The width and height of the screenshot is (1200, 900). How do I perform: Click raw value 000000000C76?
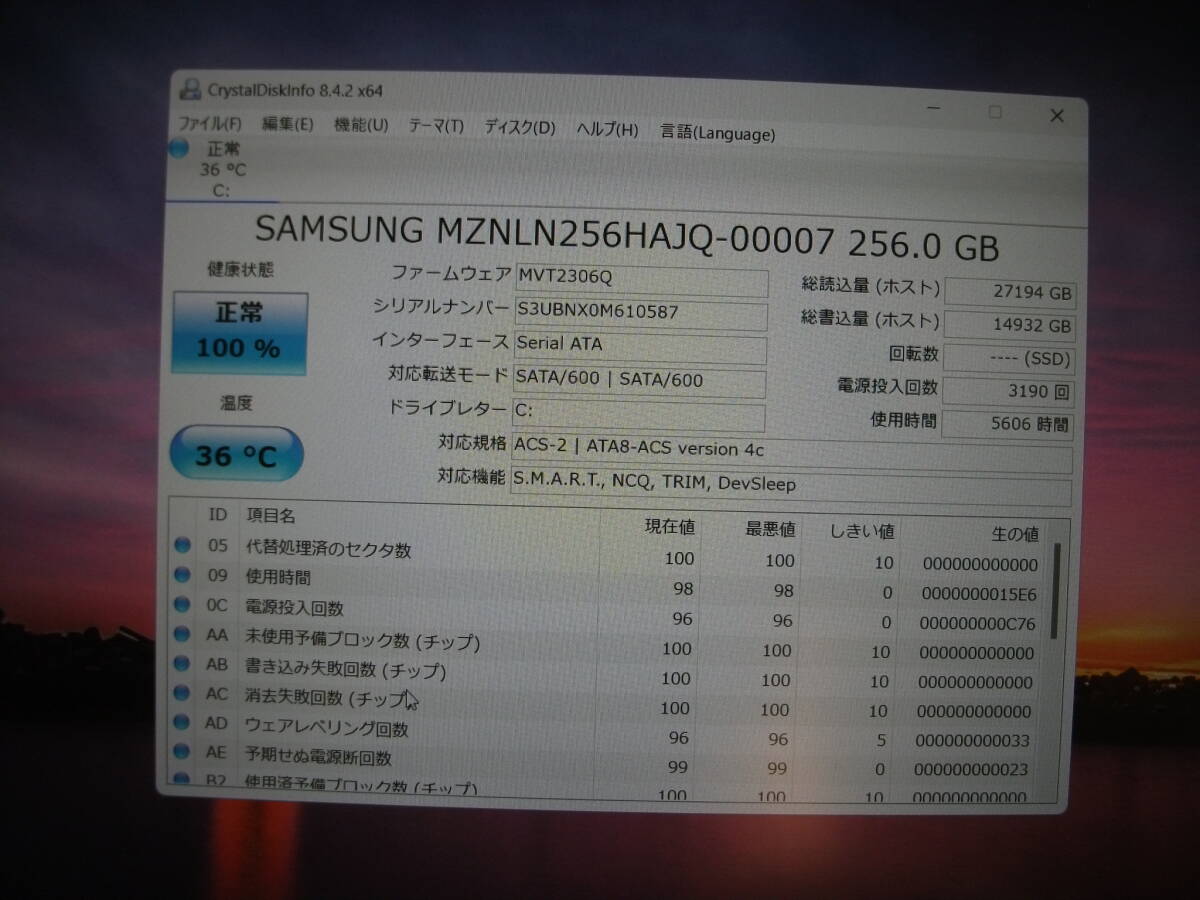coord(978,625)
